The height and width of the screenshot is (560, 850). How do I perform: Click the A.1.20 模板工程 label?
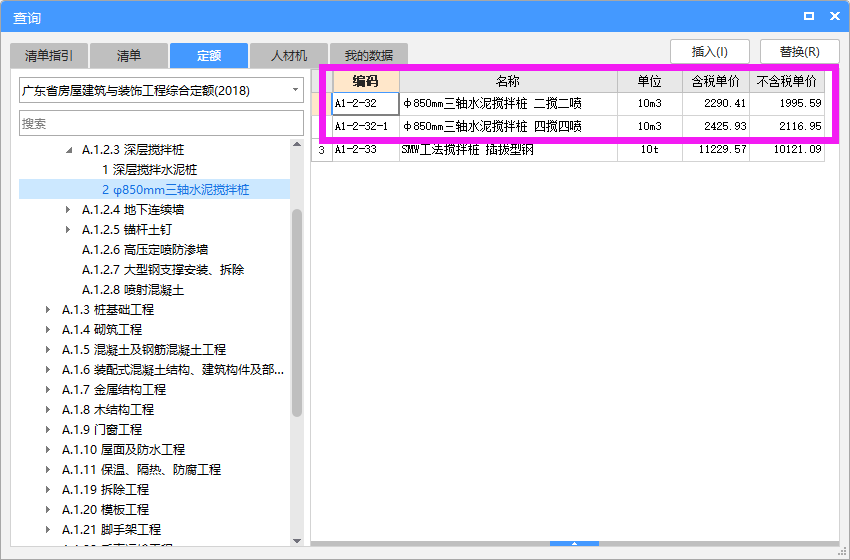(x=105, y=510)
